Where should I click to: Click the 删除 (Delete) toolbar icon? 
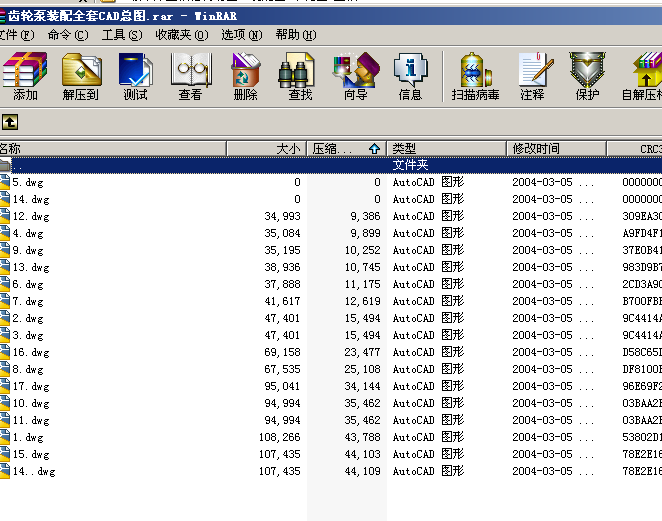[245, 76]
